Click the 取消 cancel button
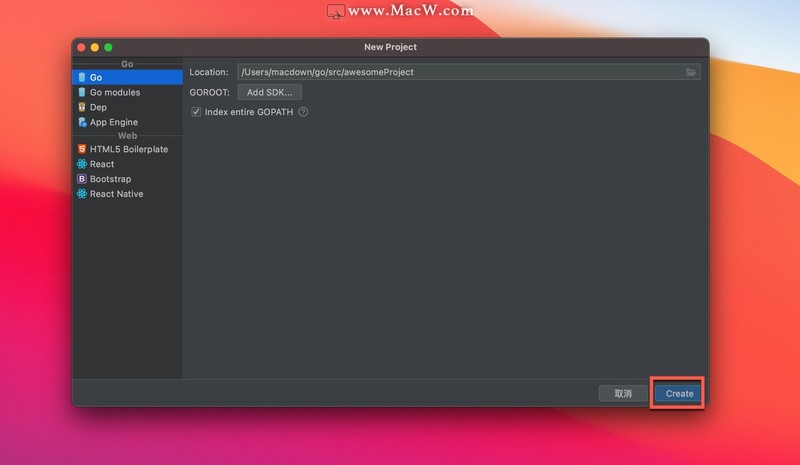Image resolution: width=800 pixels, height=465 pixels. tap(623, 394)
